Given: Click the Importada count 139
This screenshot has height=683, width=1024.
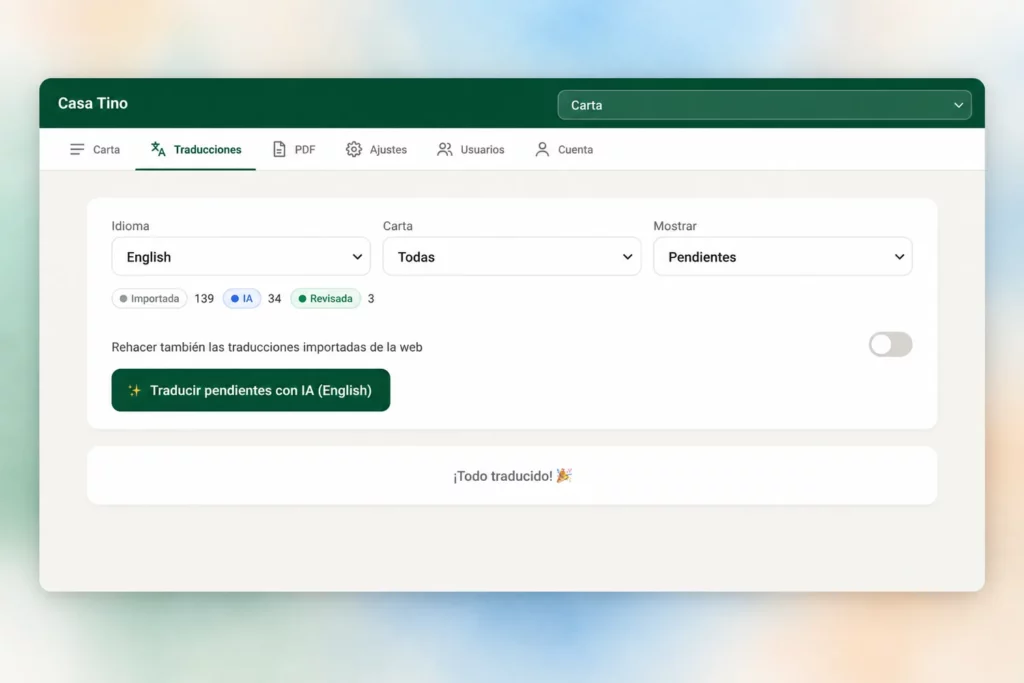Looking at the screenshot, I should click(204, 298).
